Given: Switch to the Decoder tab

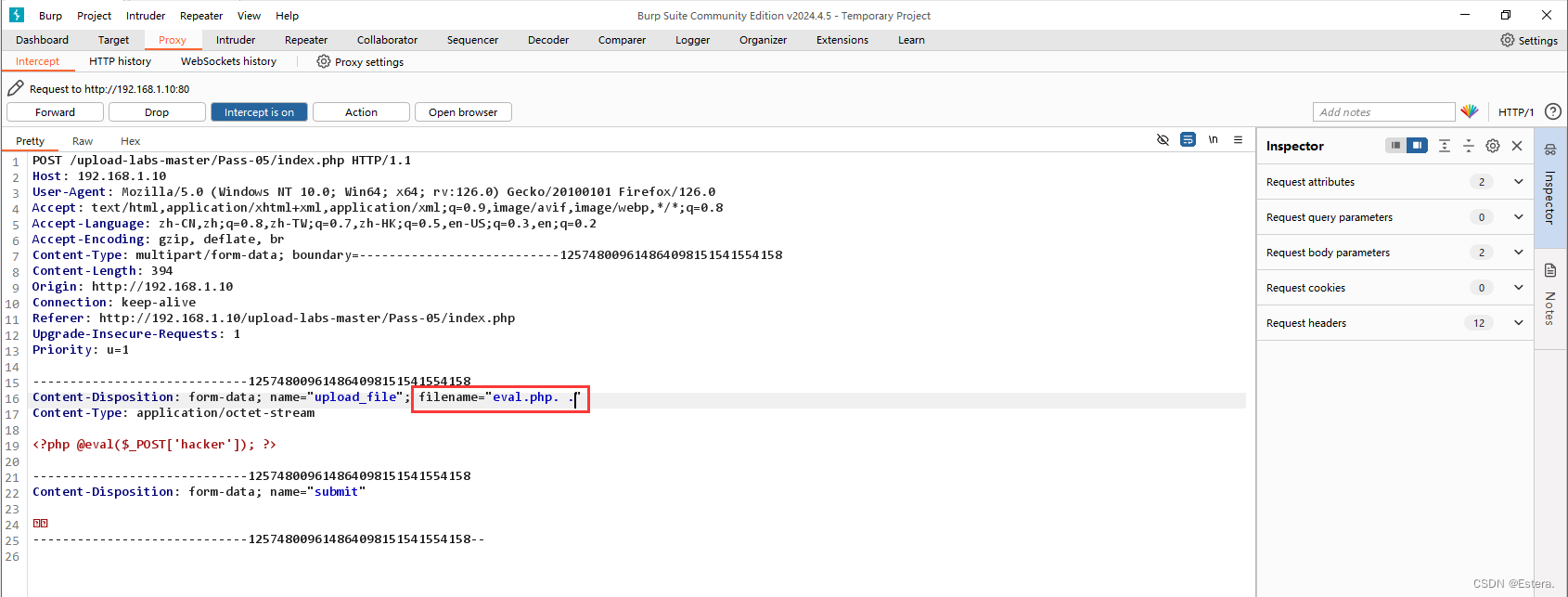Looking at the screenshot, I should pos(548,40).
